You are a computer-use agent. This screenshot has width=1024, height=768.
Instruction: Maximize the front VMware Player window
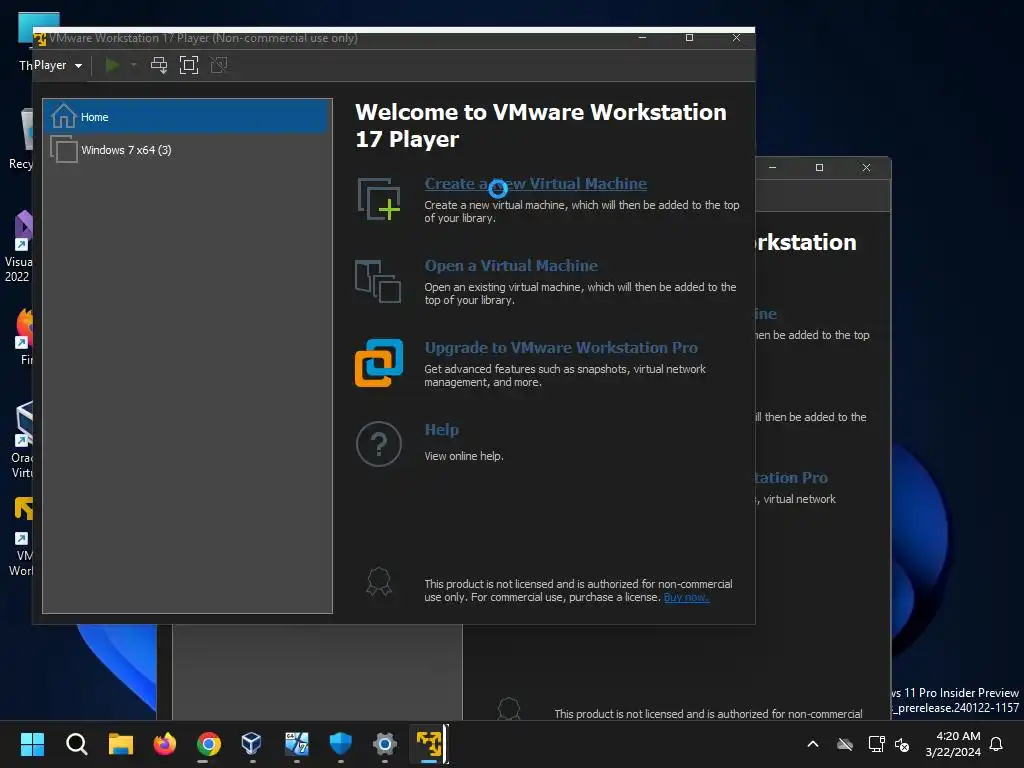(689, 38)
